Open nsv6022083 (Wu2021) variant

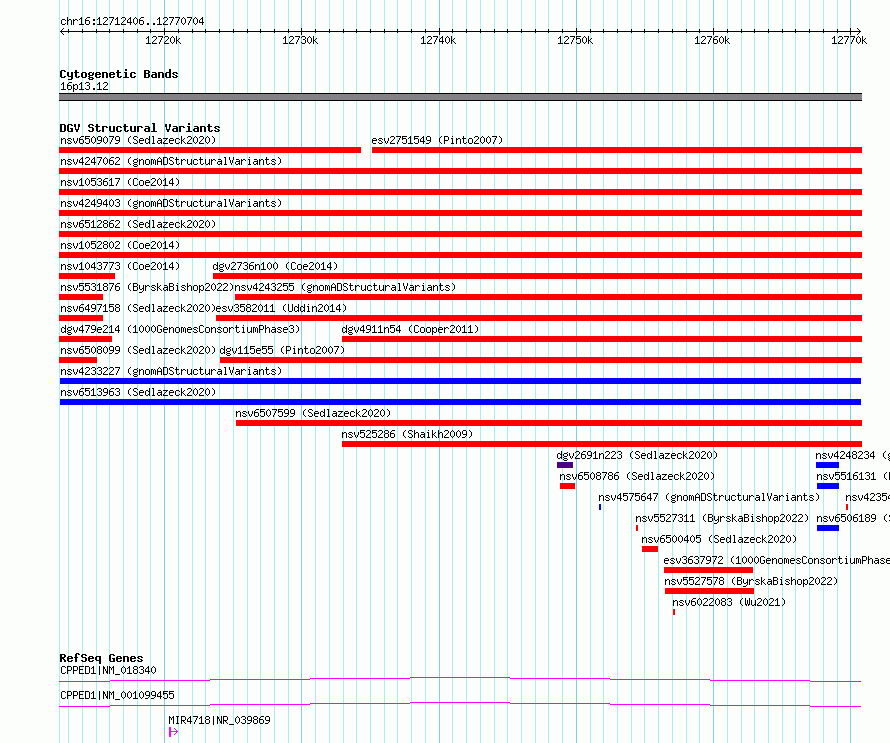pos(729,602)
